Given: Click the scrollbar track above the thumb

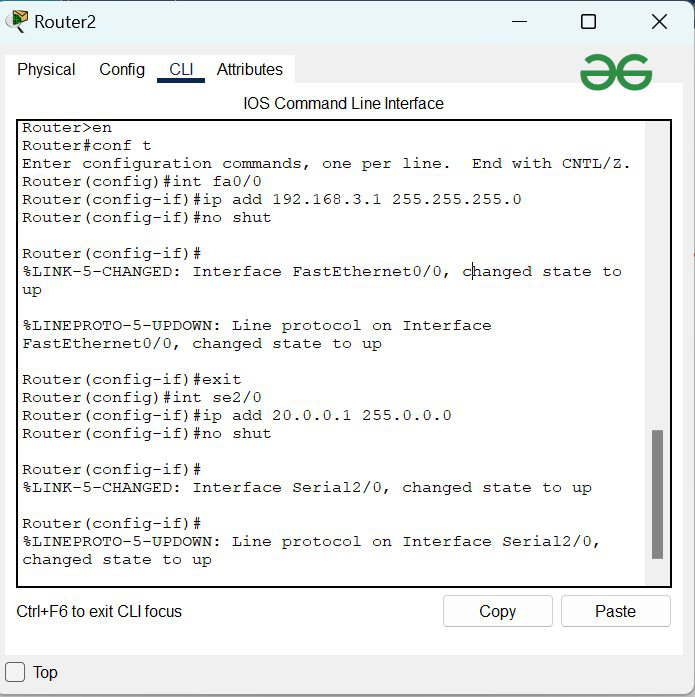Looking at the screenshot, I should click(657, 280).
